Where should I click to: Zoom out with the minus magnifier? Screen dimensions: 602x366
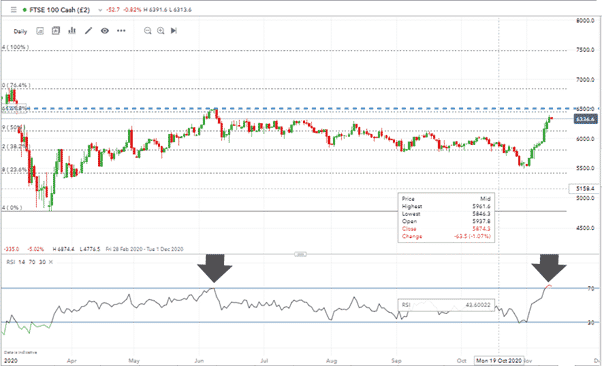(x=147, y=31)
